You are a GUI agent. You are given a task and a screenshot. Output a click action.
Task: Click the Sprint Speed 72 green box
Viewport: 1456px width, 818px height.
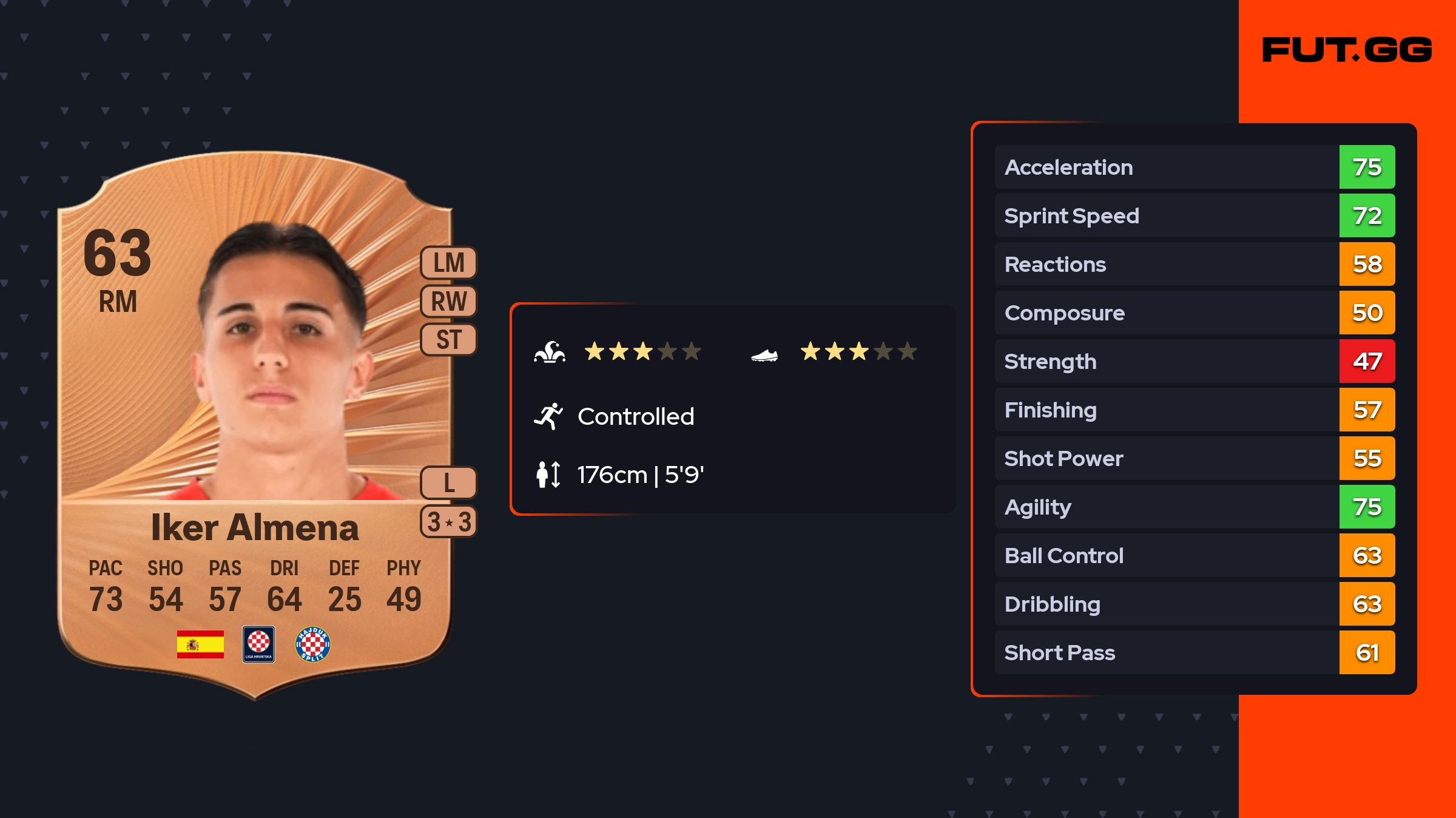click(x=1367, y=215)
